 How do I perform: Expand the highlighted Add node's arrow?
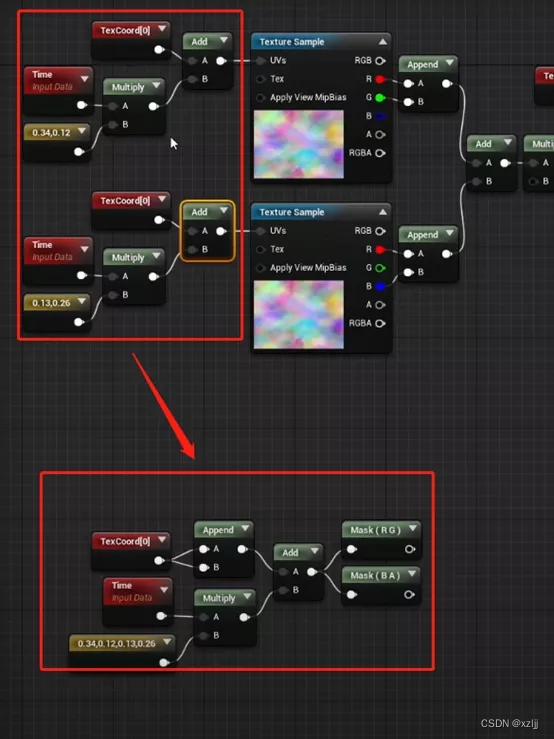click(224, 211)
